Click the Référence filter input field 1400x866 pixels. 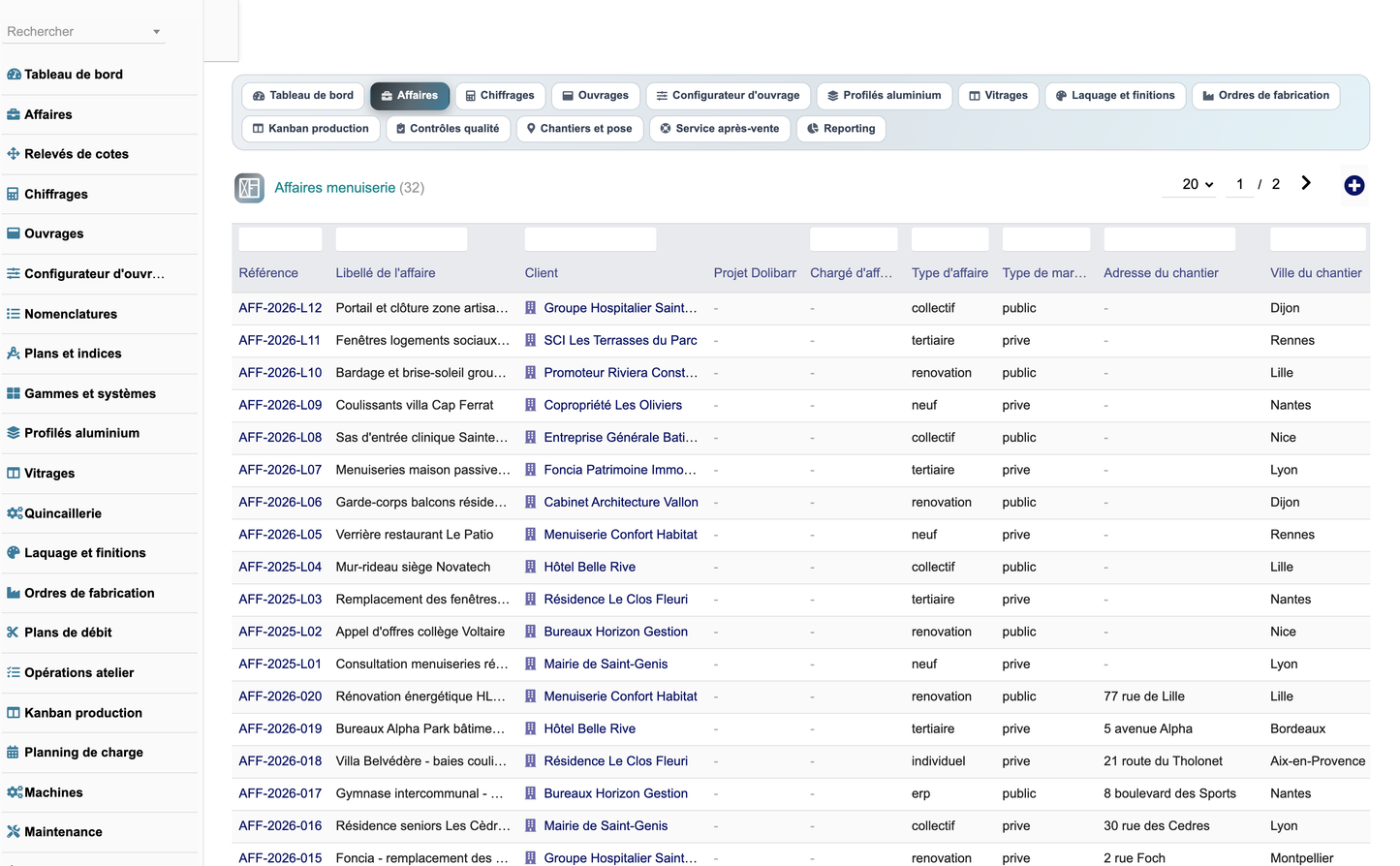point(280,239)
